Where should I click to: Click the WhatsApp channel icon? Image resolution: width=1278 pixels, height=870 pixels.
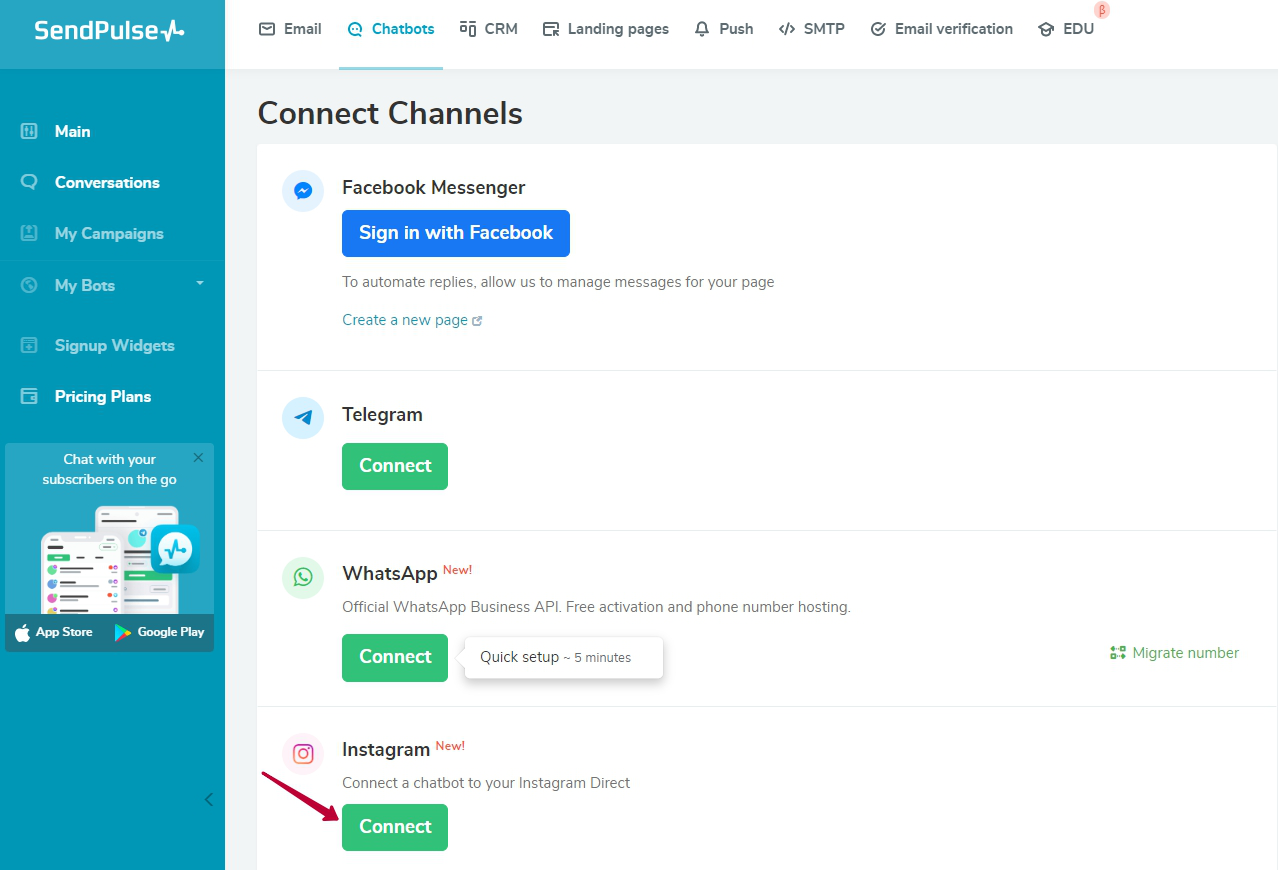tap(303, 577)
